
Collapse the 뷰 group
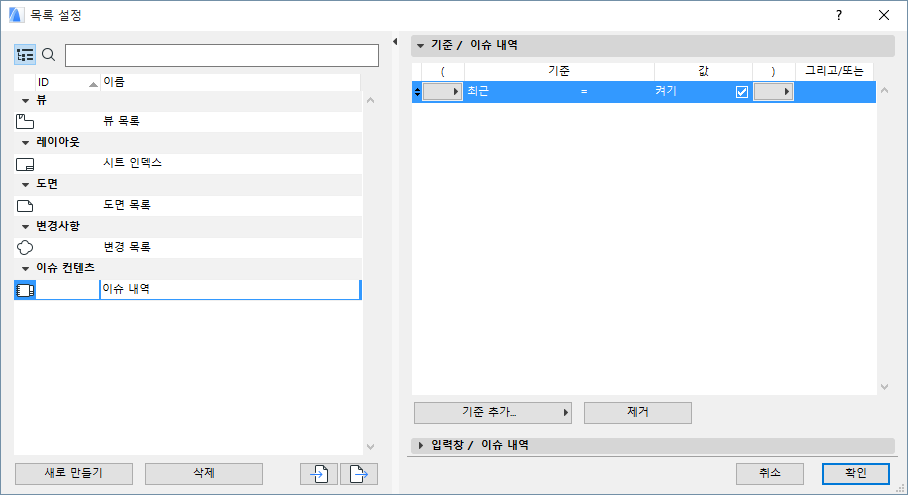click(25, 101)
